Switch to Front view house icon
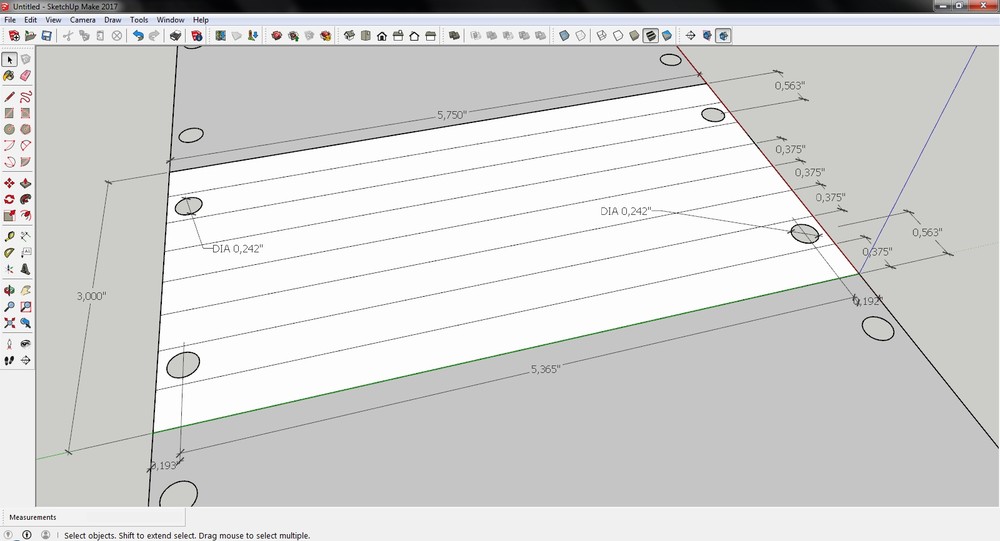Image resolution: width=1000 pixels, height=541 pixels. coord(381,36)
